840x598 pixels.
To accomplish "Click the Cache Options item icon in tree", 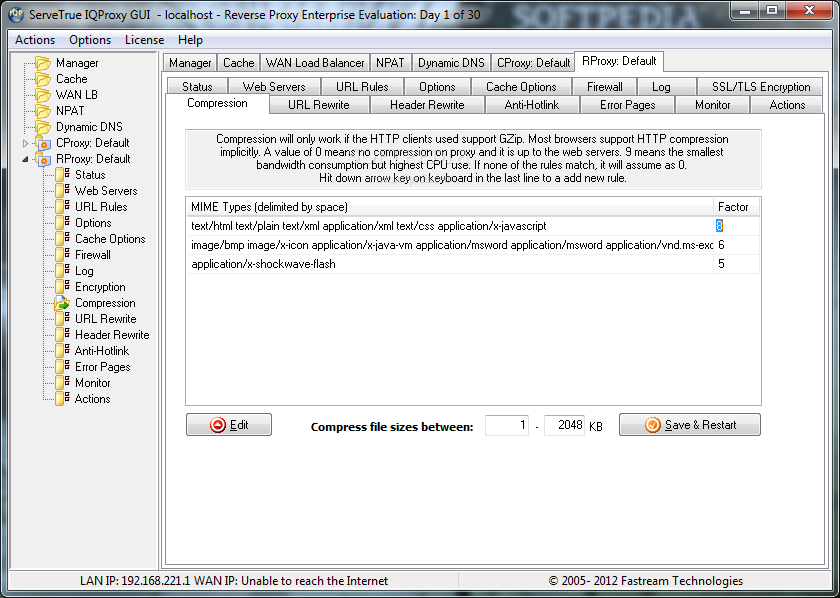I will click(63, 239).
